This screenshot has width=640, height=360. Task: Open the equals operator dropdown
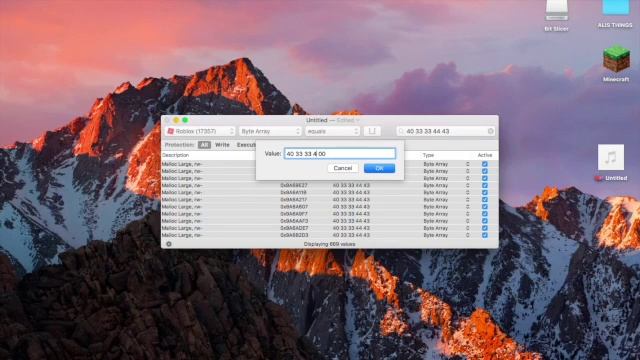point(332,131)
